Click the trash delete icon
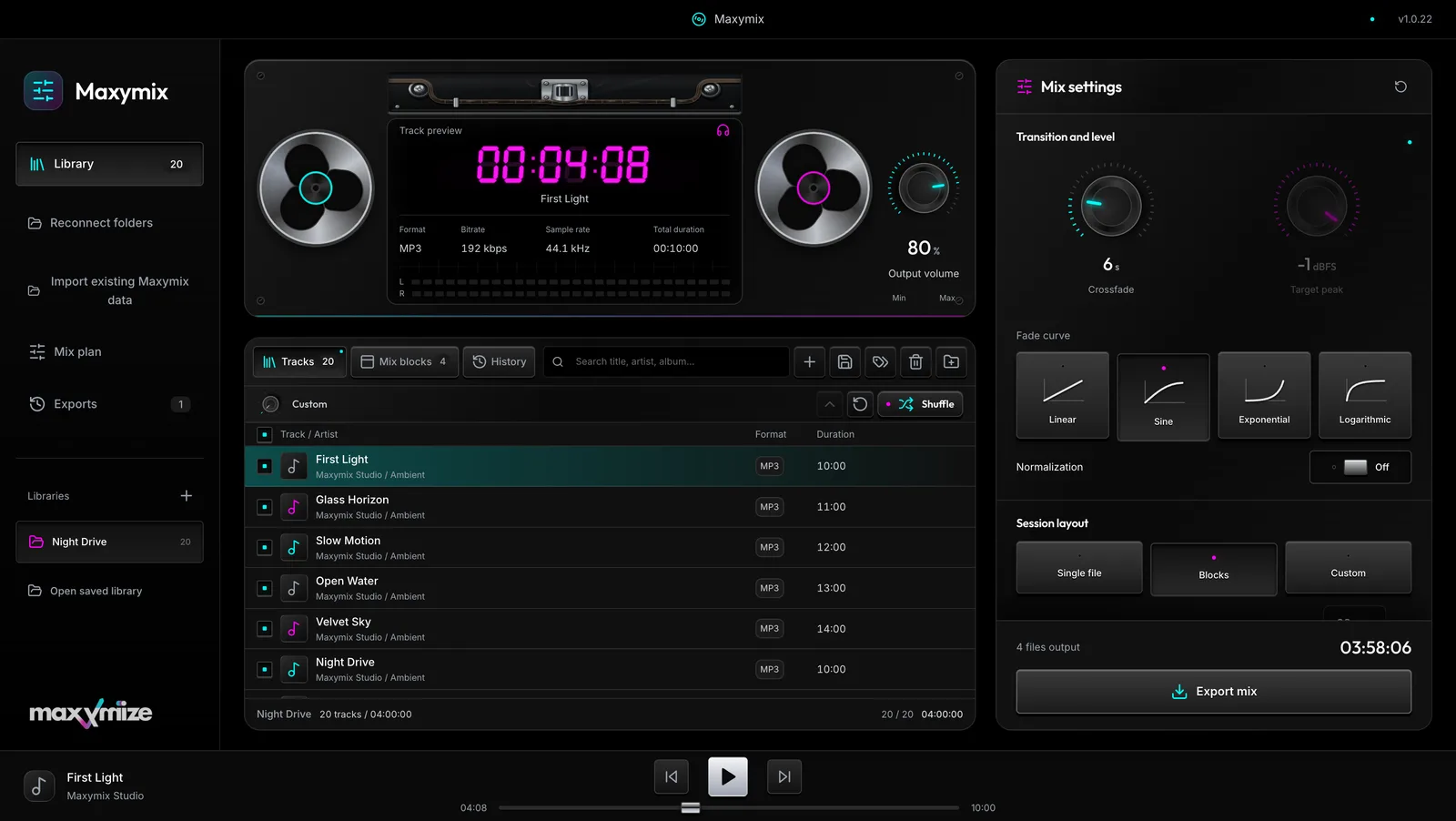This screenshot has width=1456, height=821. [915, 362]
